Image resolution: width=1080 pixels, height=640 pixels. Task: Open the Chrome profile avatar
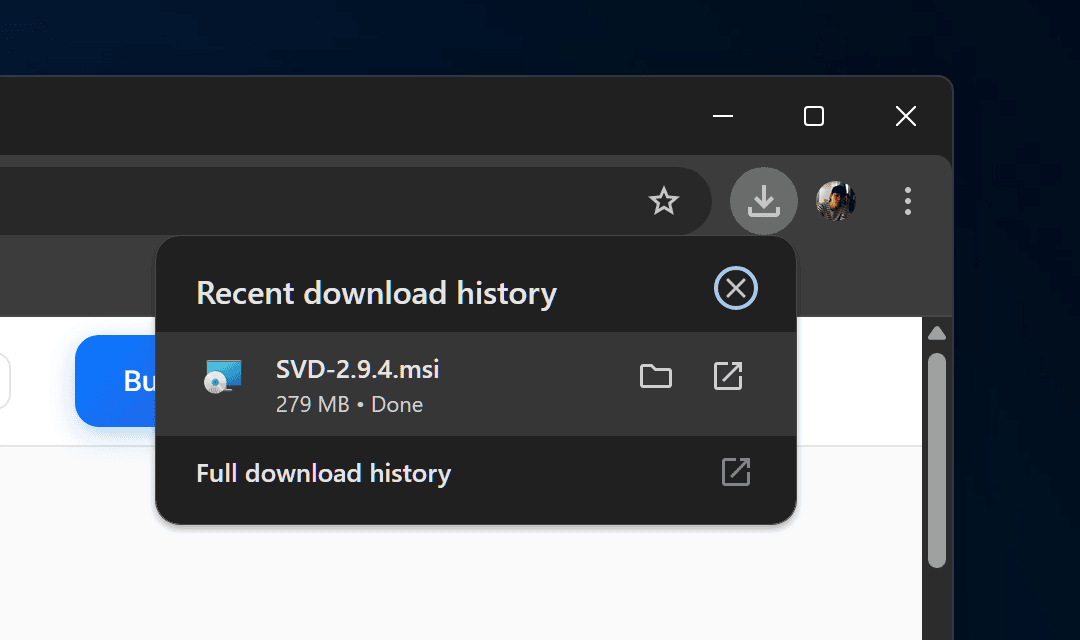pyautogui.click(x=835, y=201)
